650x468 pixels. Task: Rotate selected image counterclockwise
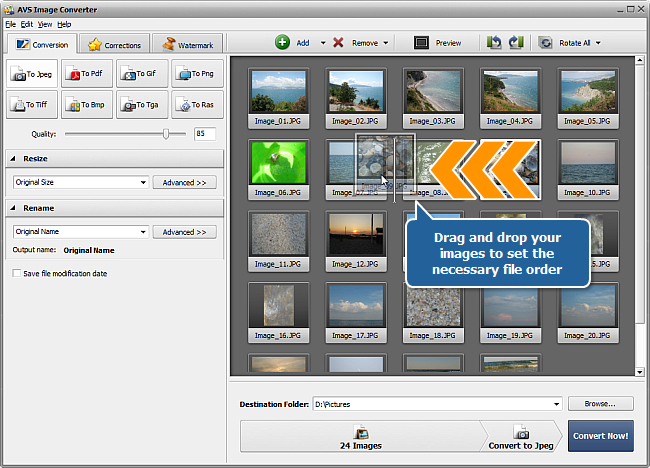click(494, 42)
